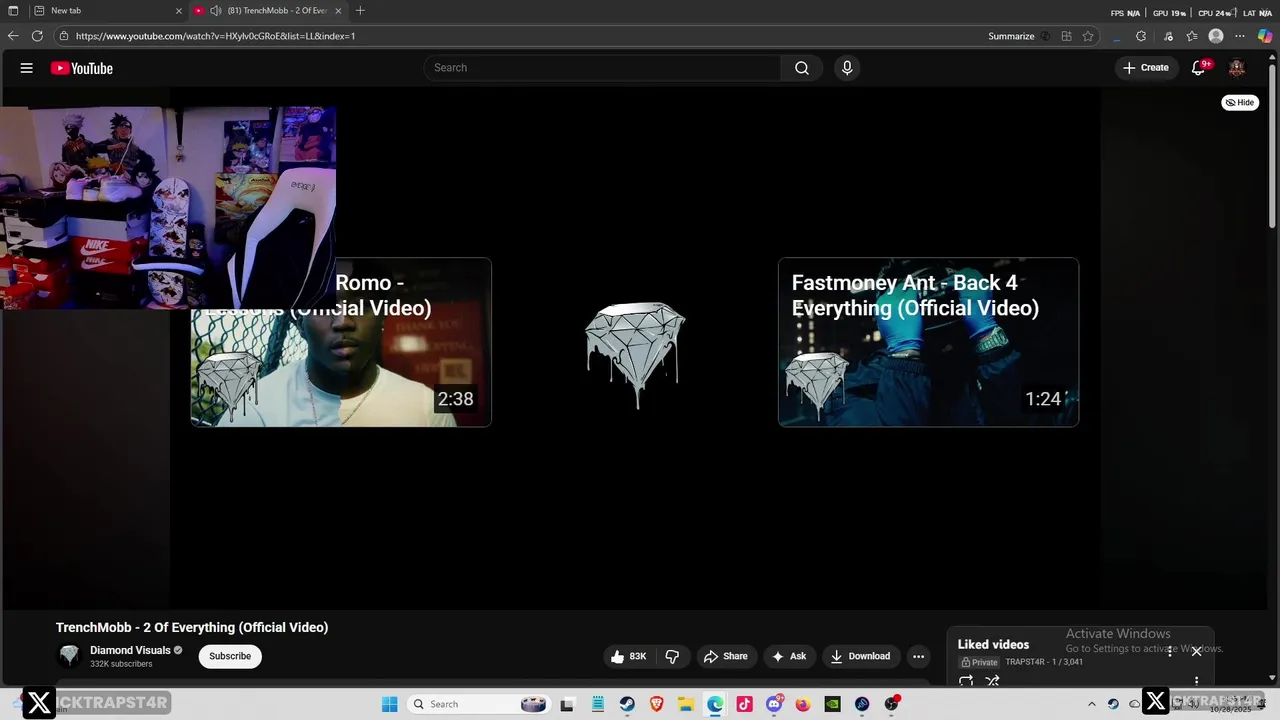
Task: Share the TrenchMobb video
Action: (726, 656)
